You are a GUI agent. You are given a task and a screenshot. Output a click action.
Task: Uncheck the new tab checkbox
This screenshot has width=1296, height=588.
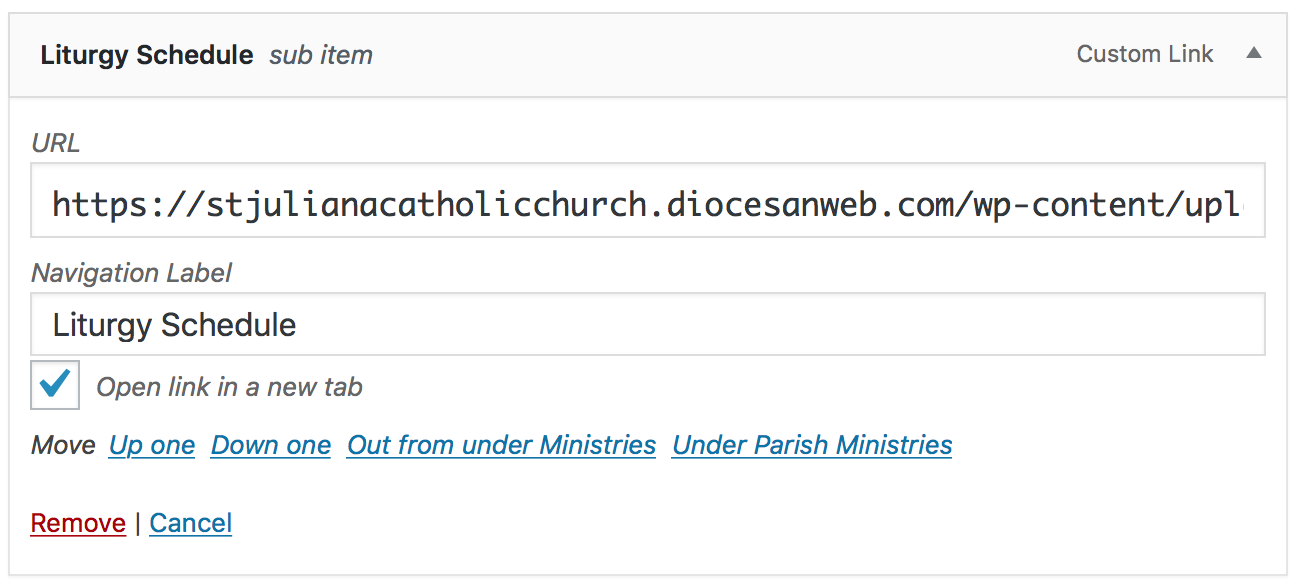(x=55, y=385)
